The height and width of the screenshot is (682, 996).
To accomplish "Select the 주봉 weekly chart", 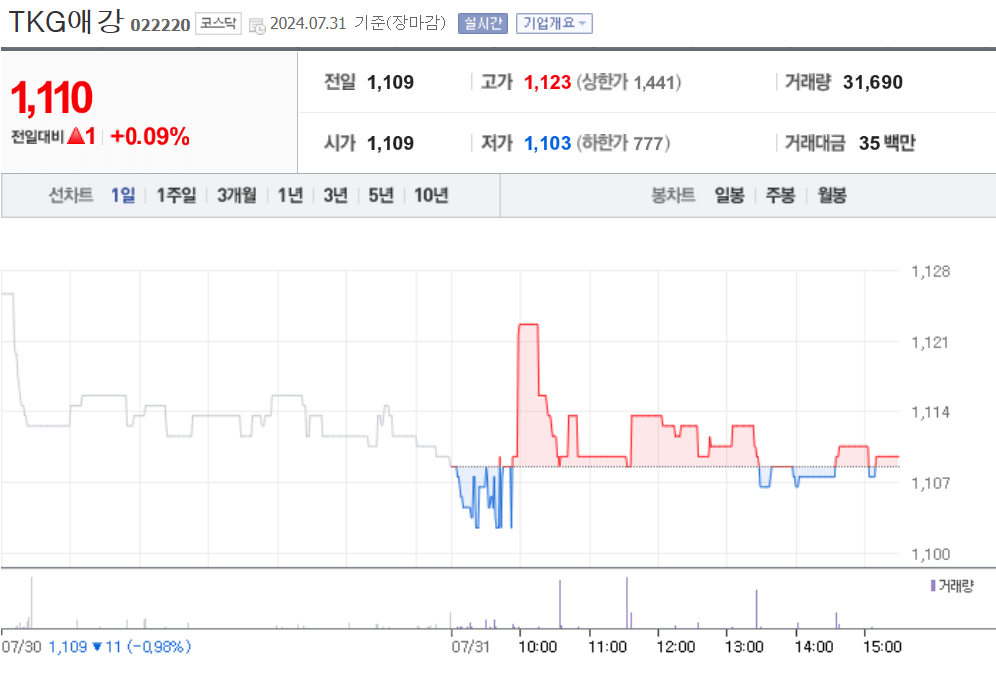I will (781, 196).
